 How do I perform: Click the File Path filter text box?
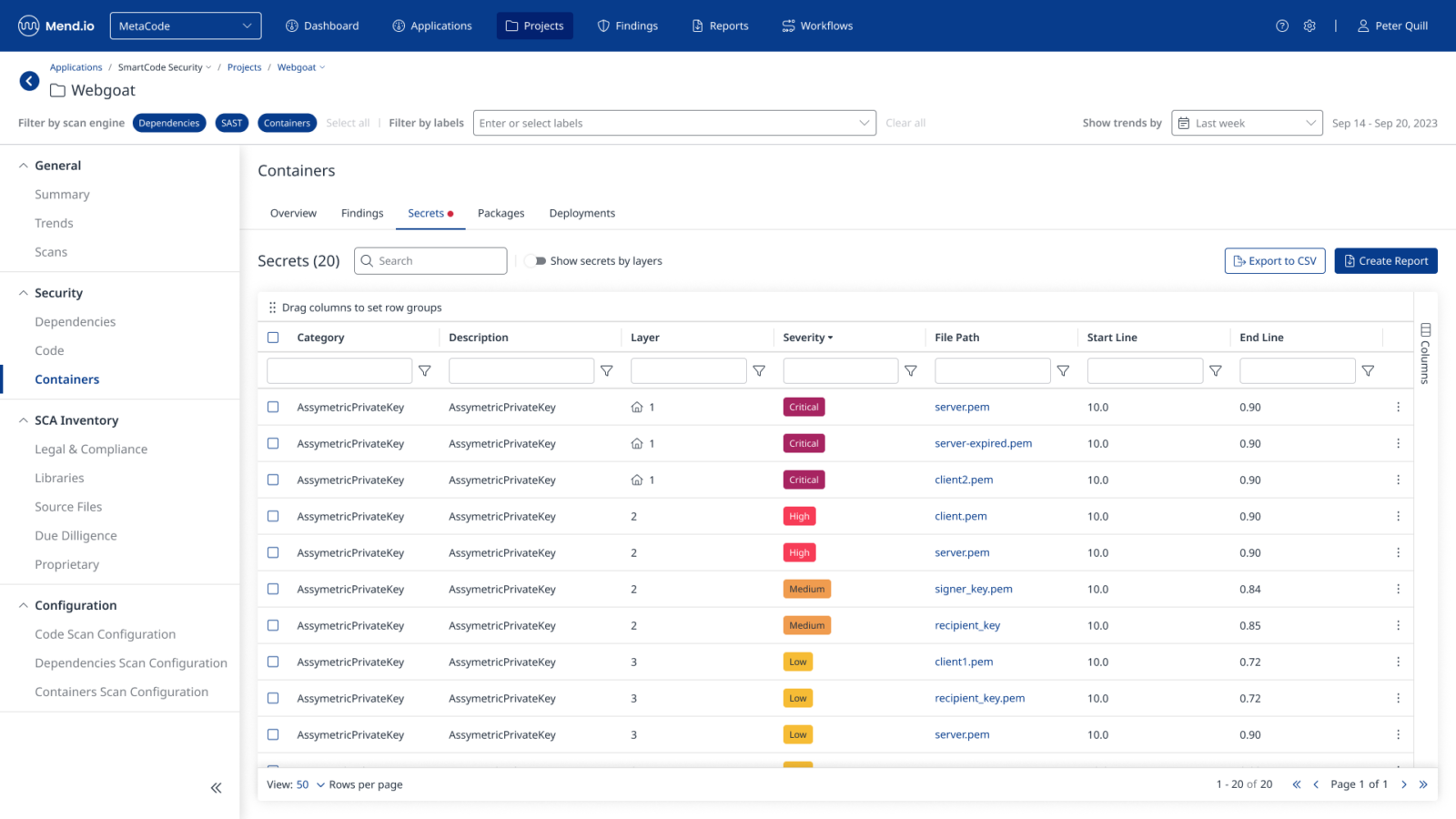tap(992, 370)
